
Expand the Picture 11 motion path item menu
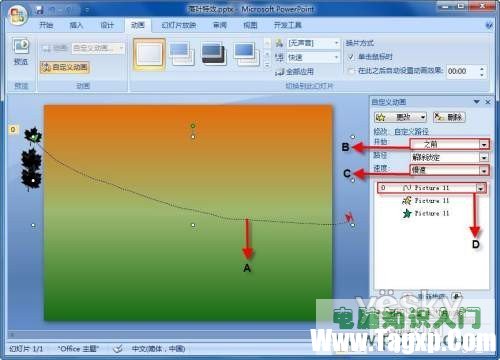(480, 188)
